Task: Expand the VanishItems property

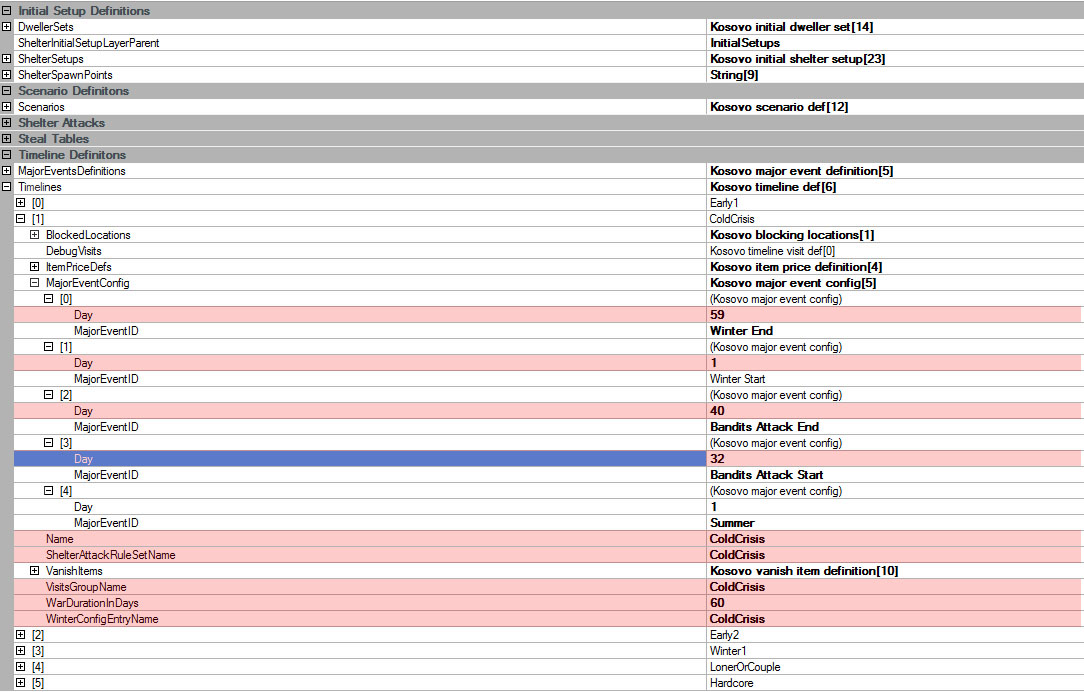Action: pyautogui.click(x=35, y=571)
